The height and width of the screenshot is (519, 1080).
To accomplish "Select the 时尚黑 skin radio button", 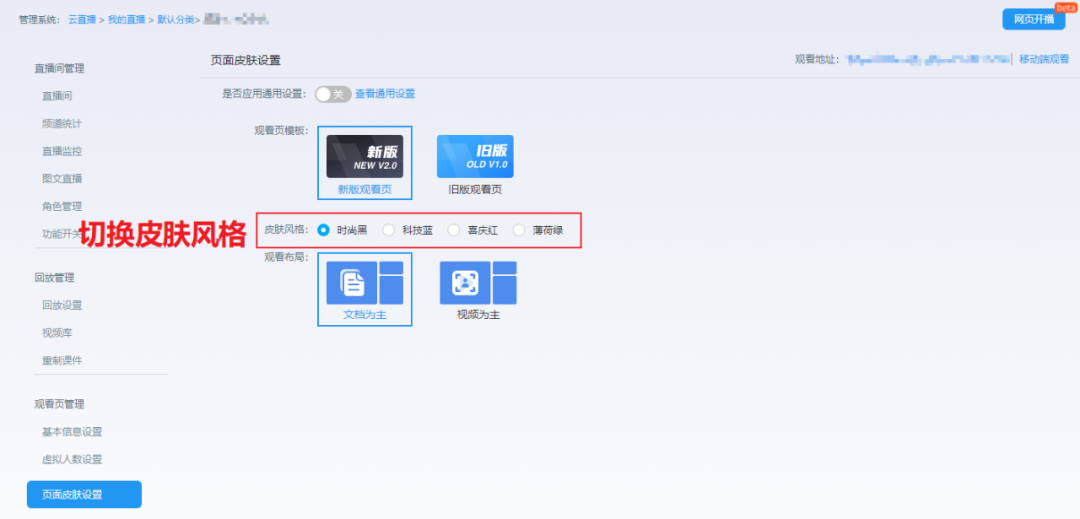I will point(324,230).
